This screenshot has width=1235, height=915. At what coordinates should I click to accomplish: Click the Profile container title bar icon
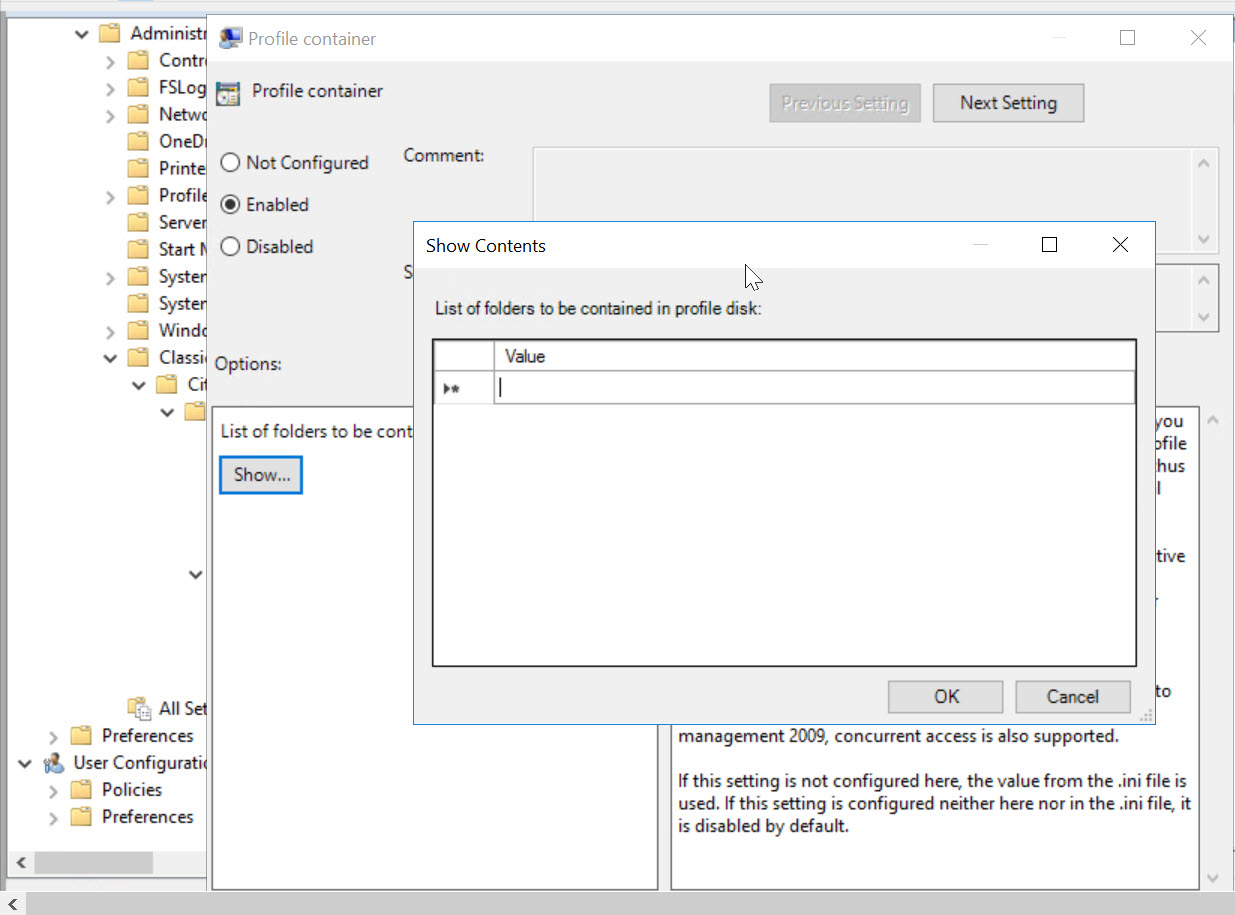tap(231, 39)
